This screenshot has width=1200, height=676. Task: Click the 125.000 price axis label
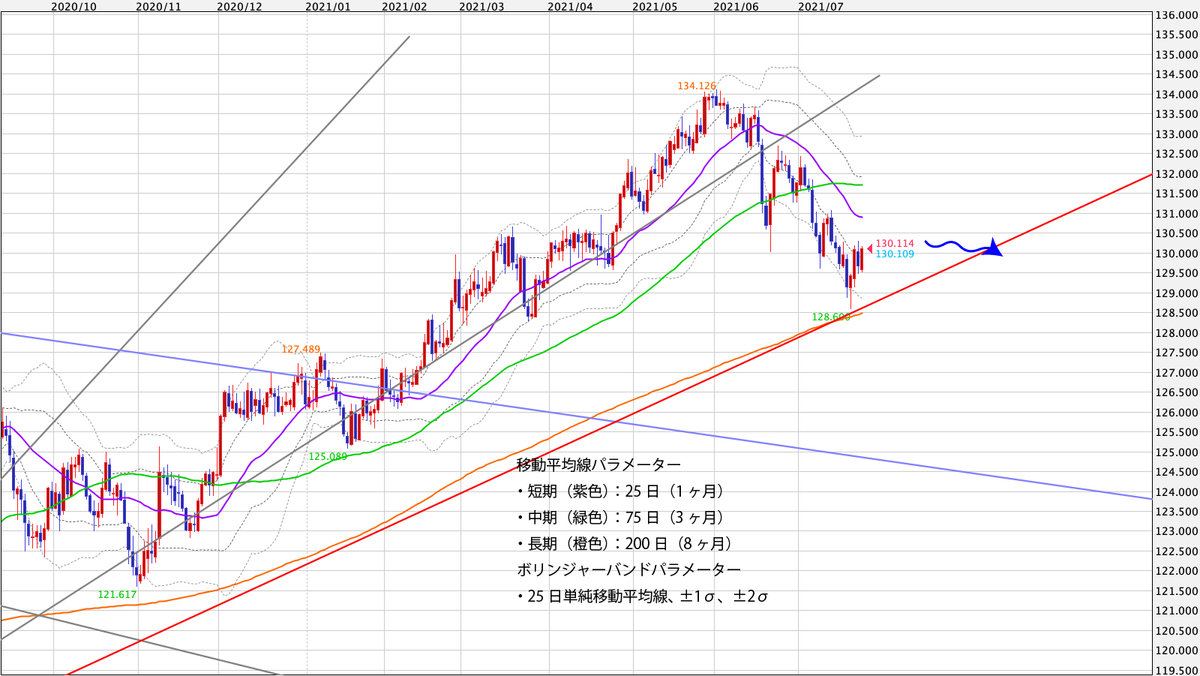1176,452
